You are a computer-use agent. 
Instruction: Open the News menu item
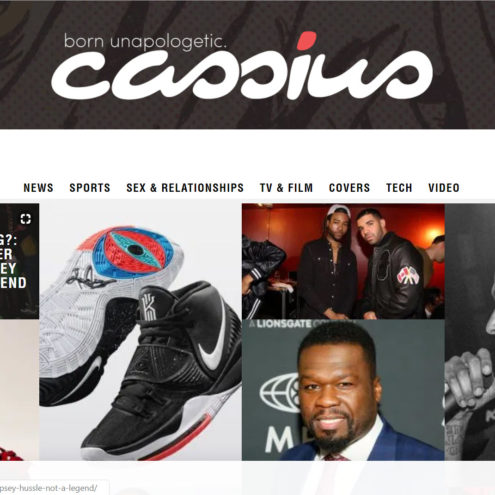(x=38, y=188)
